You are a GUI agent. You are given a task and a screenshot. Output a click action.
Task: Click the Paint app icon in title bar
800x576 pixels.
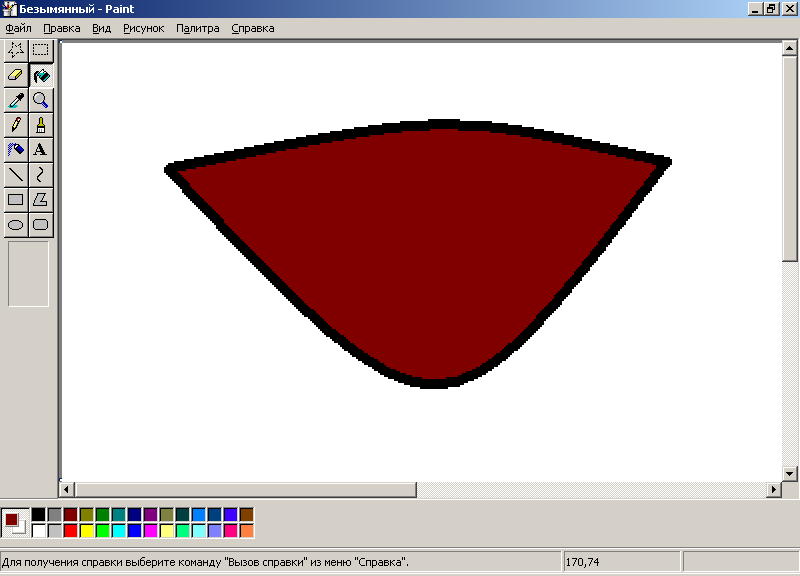click(9, 9)
